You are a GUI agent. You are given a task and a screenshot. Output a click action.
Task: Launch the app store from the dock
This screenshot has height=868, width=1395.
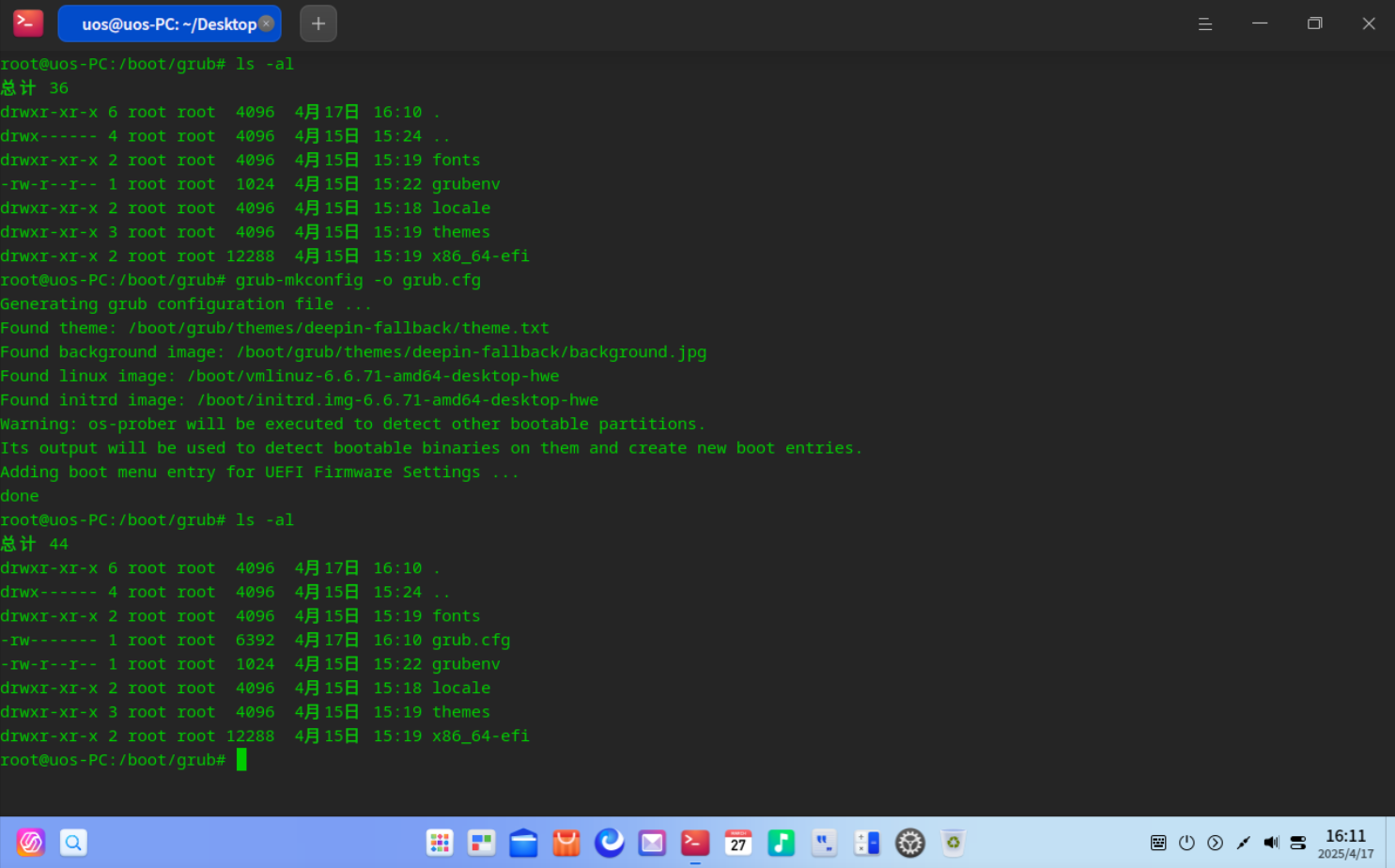pos(566,843)
